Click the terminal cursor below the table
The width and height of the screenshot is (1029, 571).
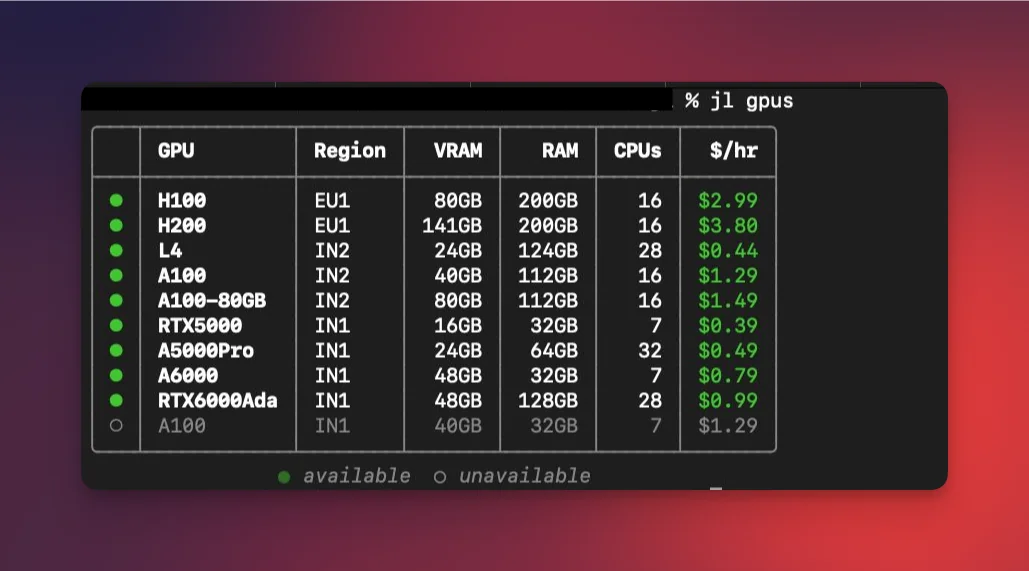(716, 489)
